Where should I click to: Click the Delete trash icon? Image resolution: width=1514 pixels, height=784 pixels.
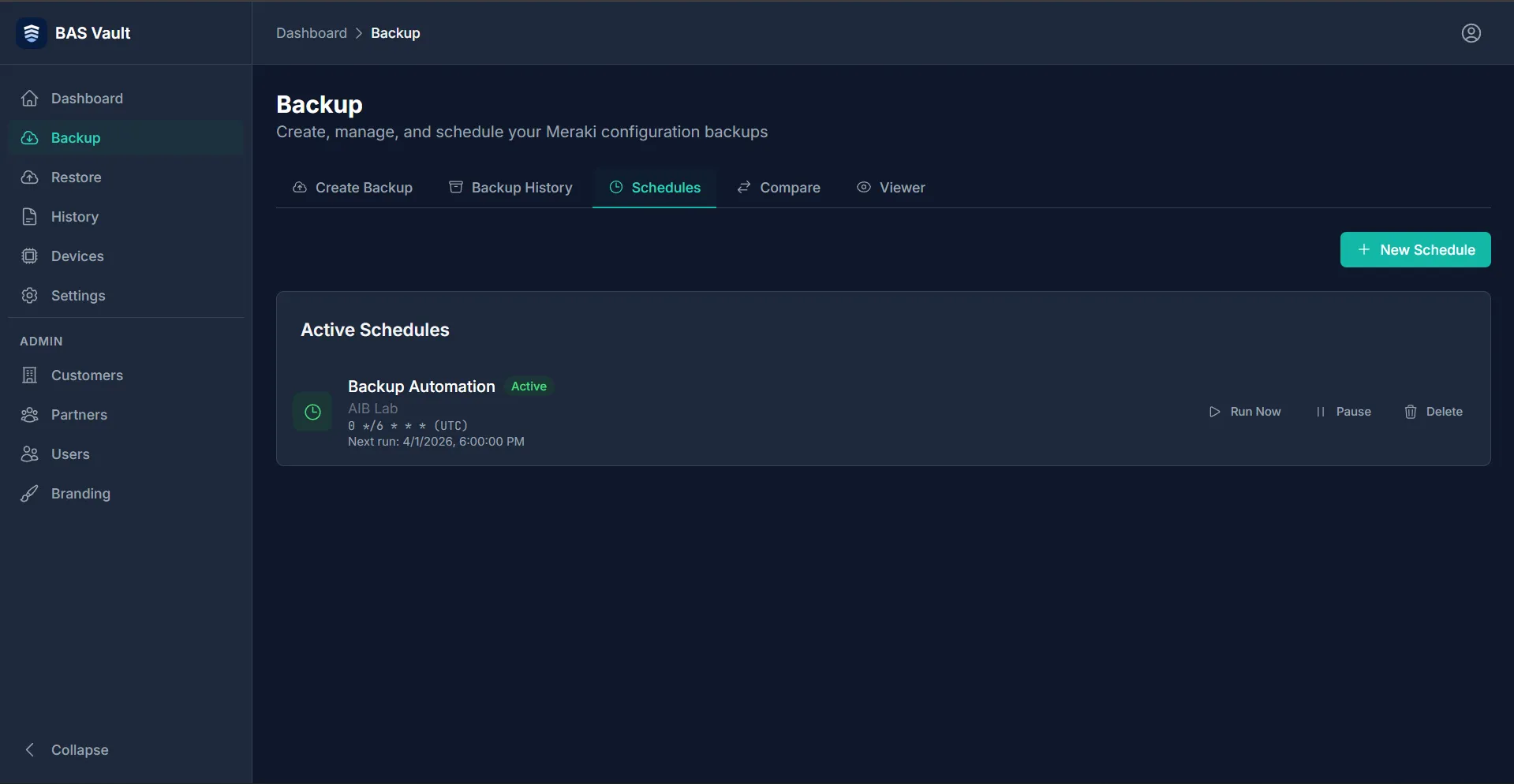tap(1411, 412)
